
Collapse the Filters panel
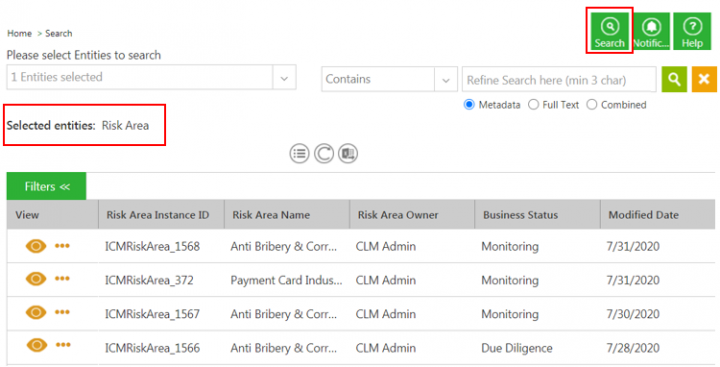tap(46, 186)
